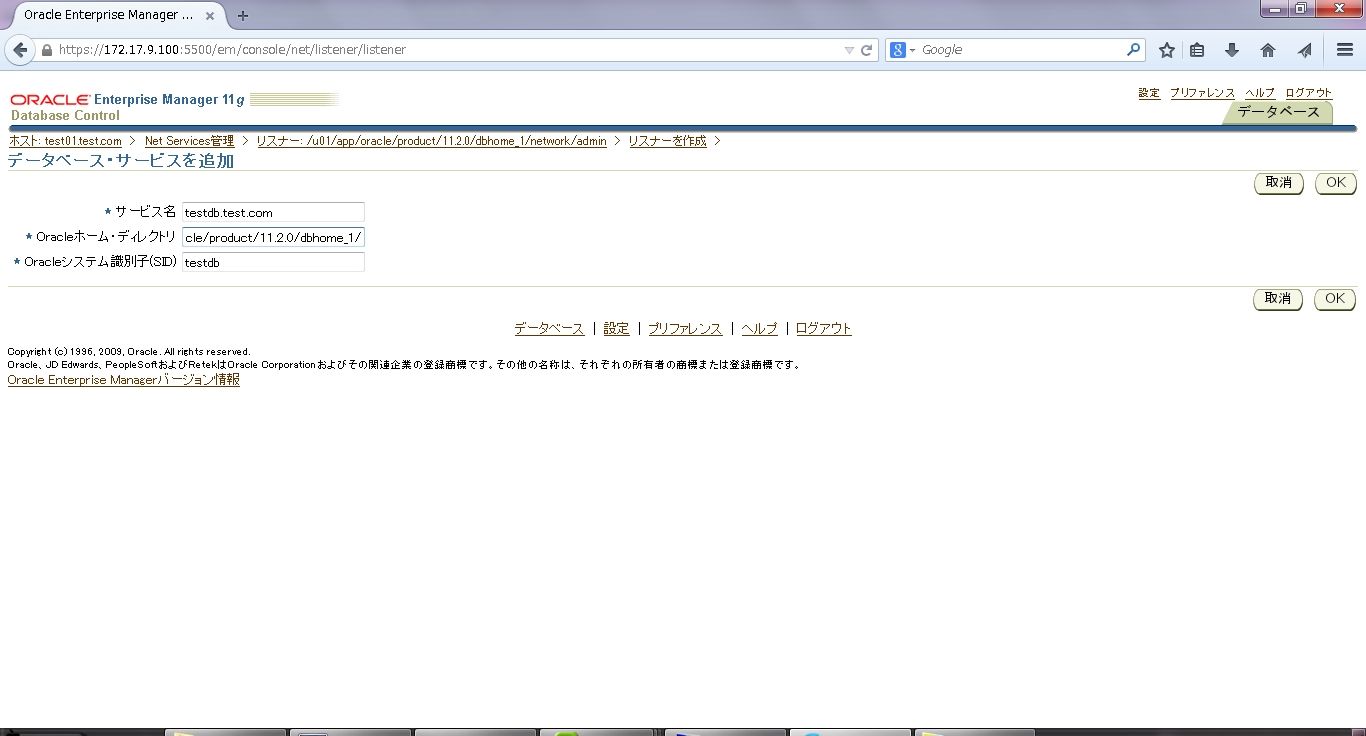
Task: Open the footer プリファレンス link
Action: [x=685, y=328]
